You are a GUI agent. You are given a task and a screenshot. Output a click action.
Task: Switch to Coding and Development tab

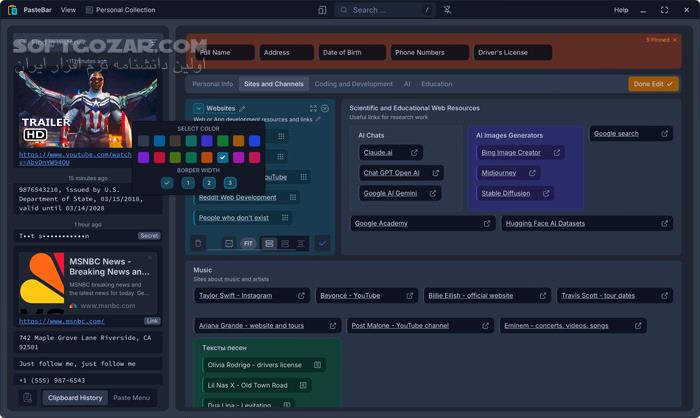[x=353, y=84]
